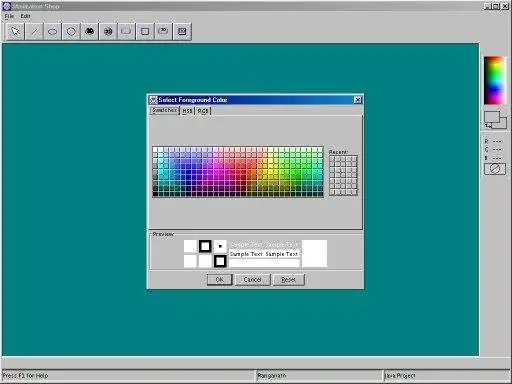Click the "Preview" label in the dialog
This screenshot has height=384, width=512.
pyautogui.click(x=163, y=234)
